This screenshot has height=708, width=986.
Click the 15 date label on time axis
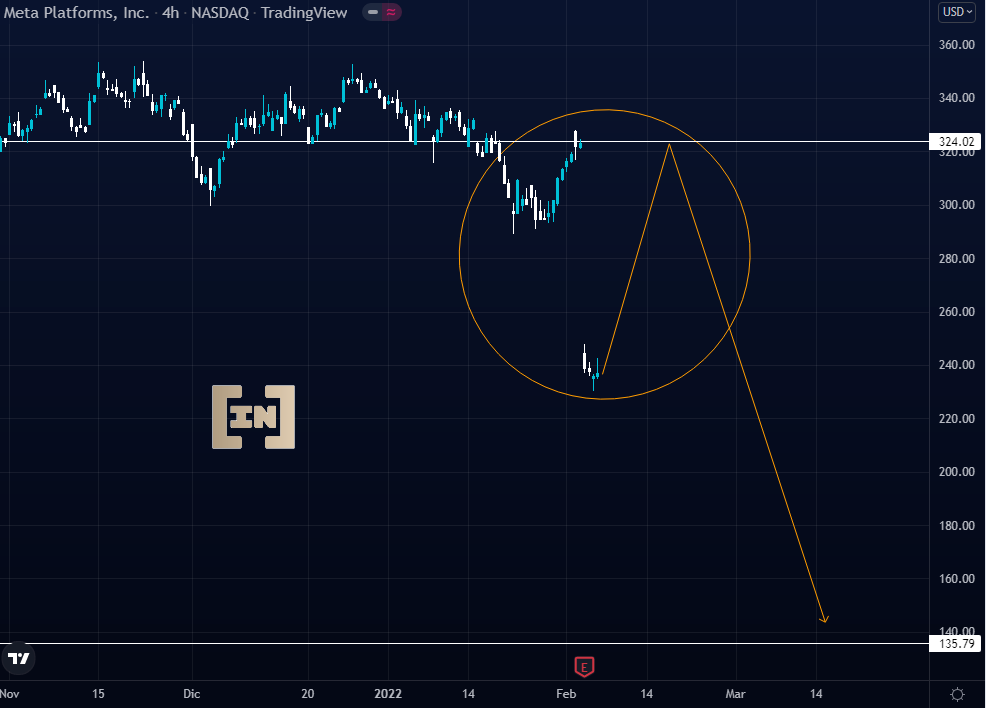tap(98, 694)
